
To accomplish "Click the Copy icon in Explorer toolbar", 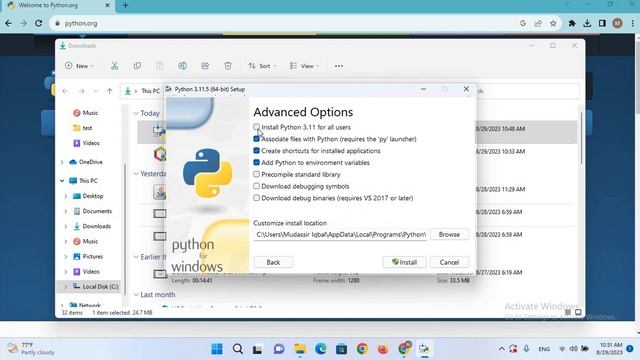I will (x=137, y=66).
